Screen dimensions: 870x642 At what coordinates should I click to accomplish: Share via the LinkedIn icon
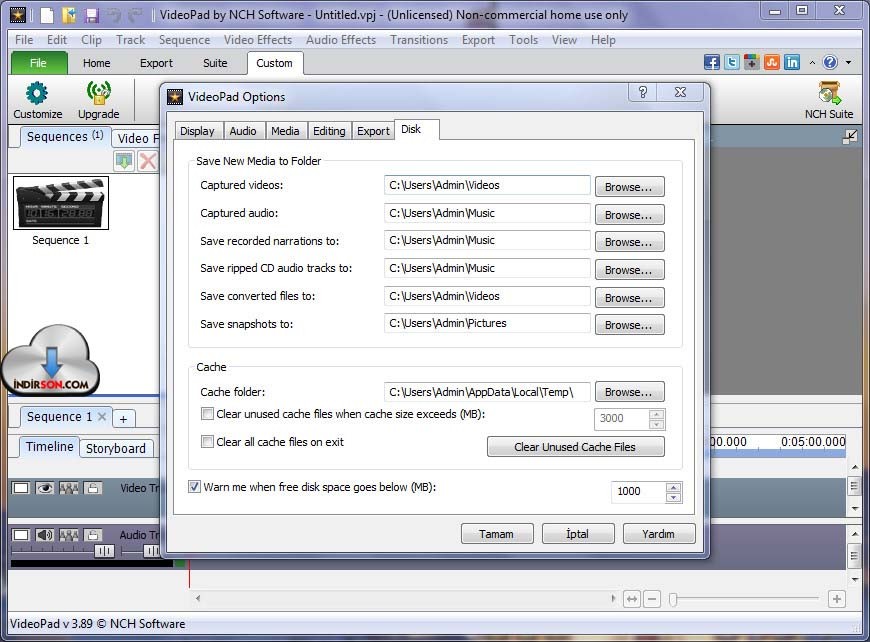pyautogui.click(x=792, y=62)
